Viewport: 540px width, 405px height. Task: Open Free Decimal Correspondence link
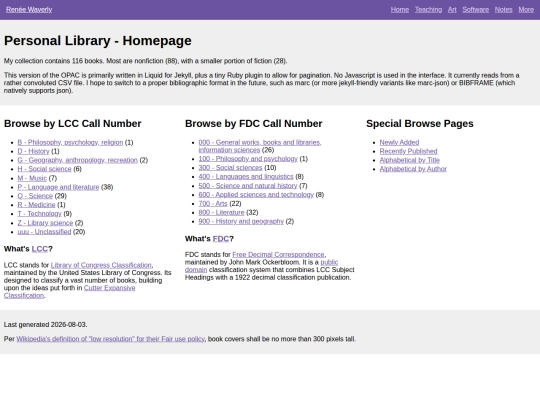point(278,255)
